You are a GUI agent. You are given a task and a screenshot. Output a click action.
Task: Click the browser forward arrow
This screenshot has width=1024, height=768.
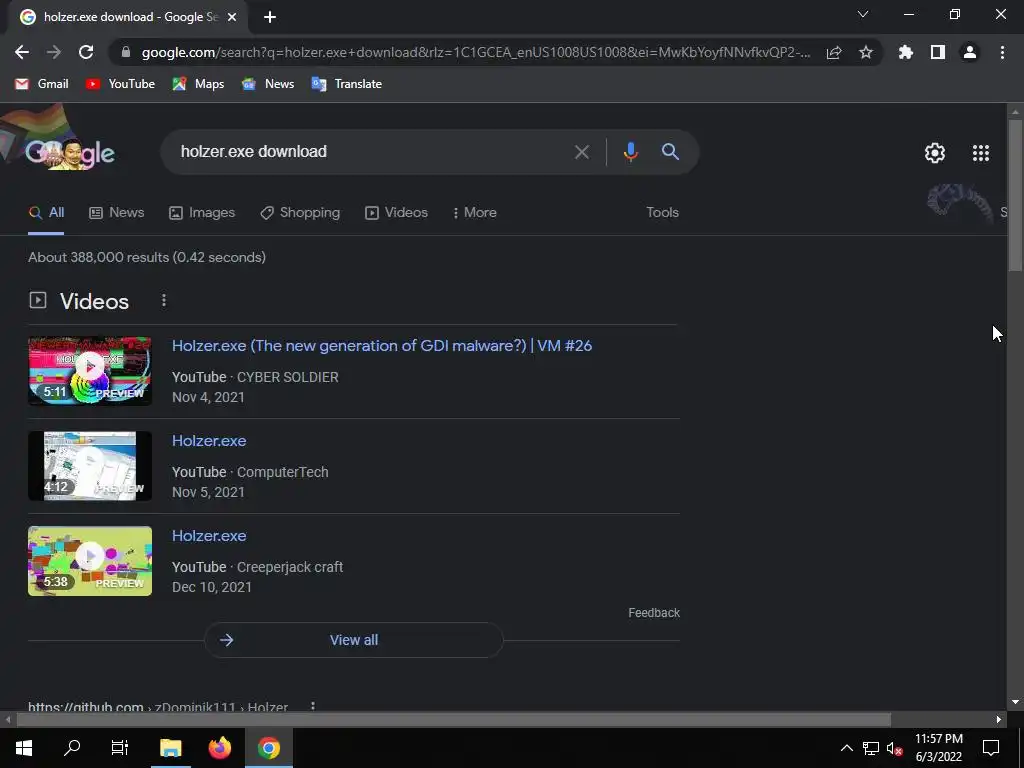[54, 52]
